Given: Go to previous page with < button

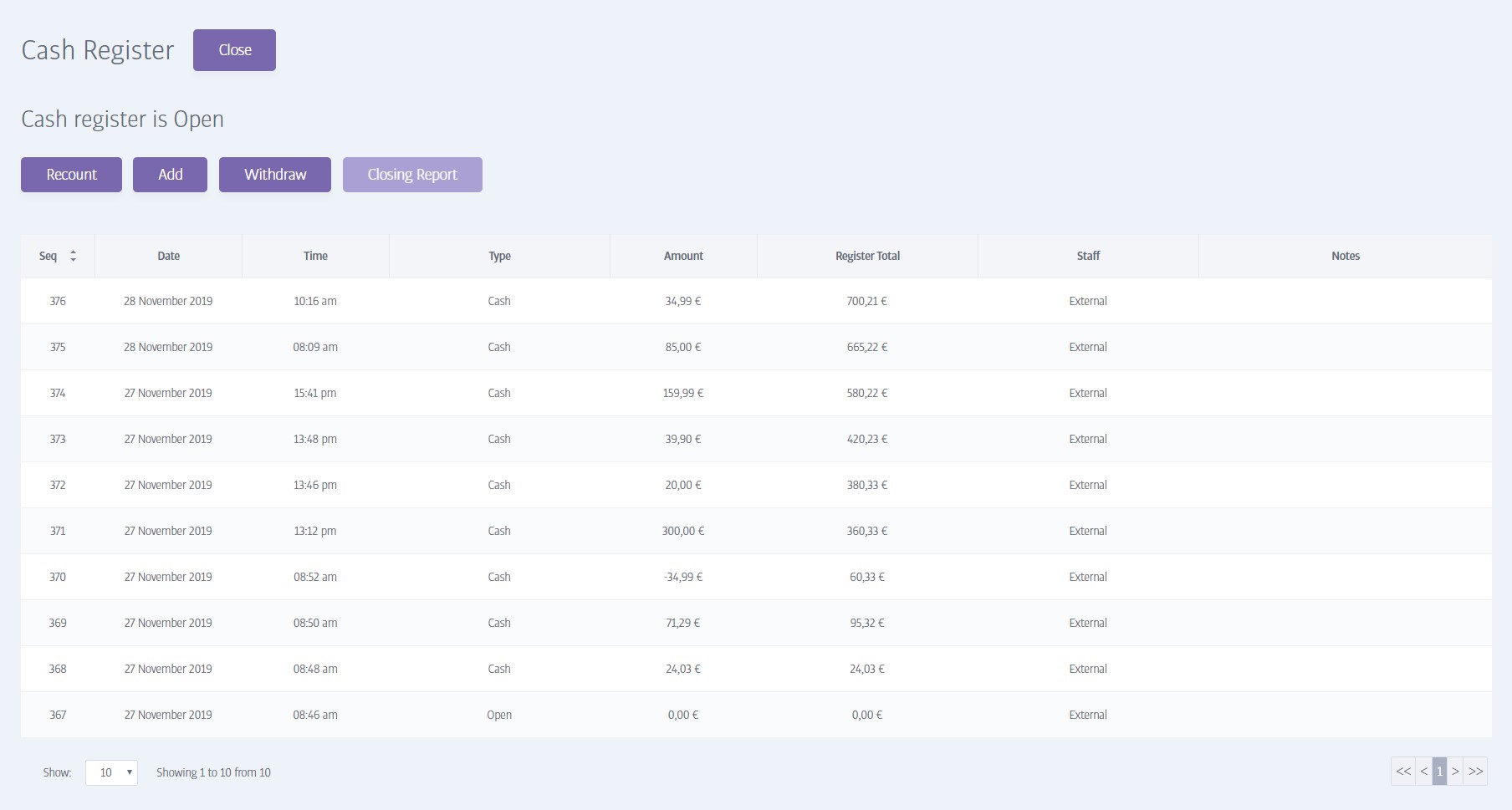Looking at the screenshot, I should 1423,772.
